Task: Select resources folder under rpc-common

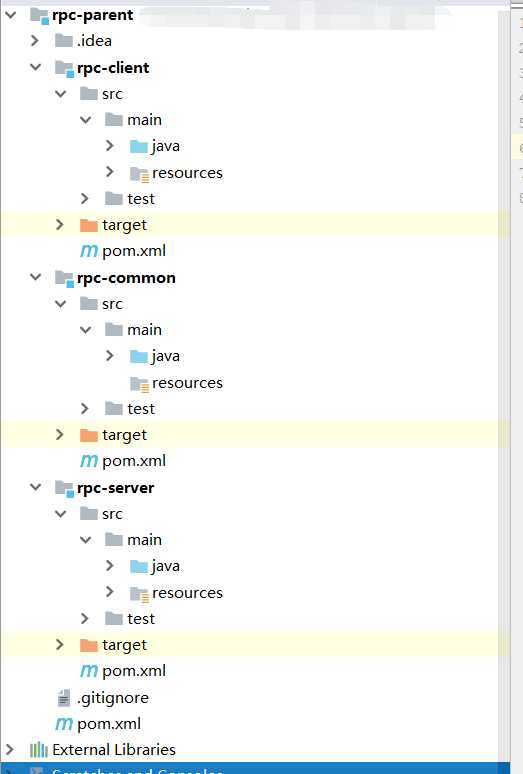Action: (187, 383)
